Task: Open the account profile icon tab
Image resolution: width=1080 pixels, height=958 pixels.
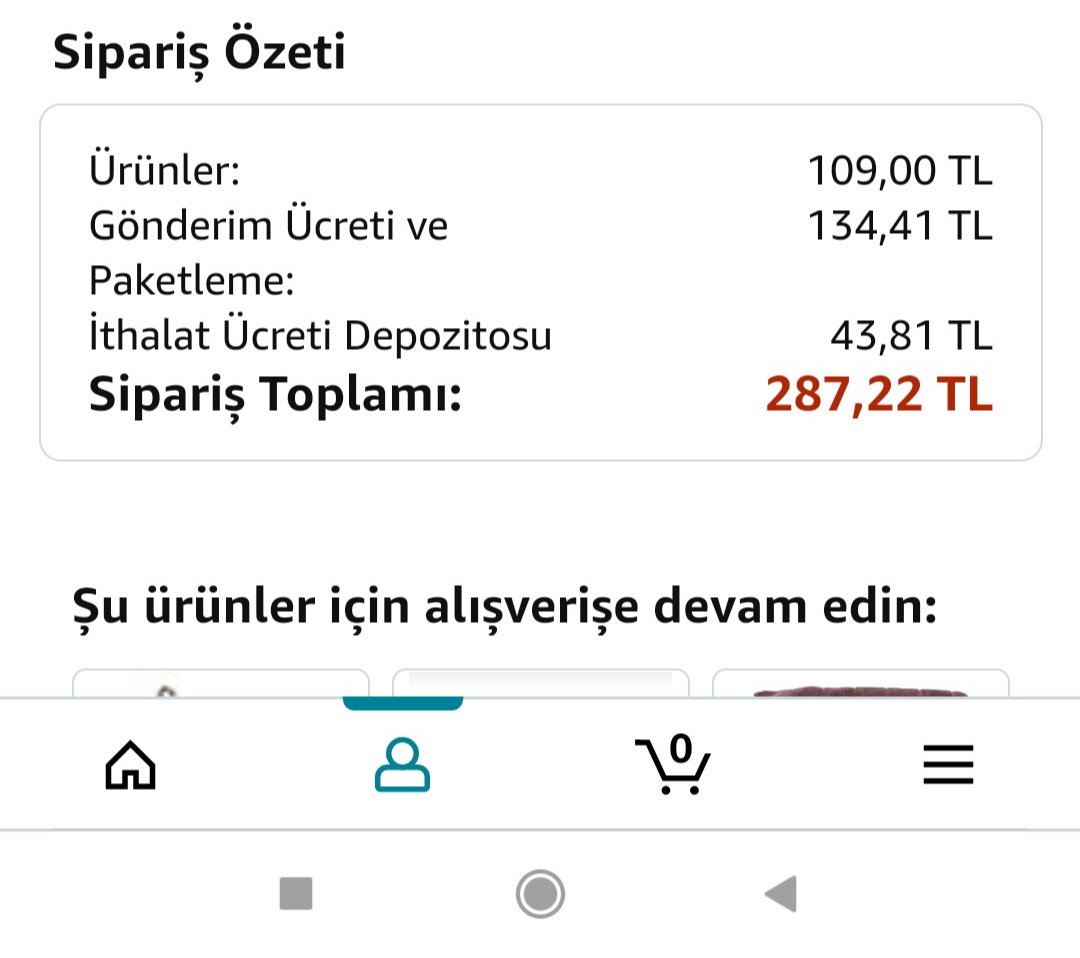Action: pyautogui.click(x=402, y=766)
